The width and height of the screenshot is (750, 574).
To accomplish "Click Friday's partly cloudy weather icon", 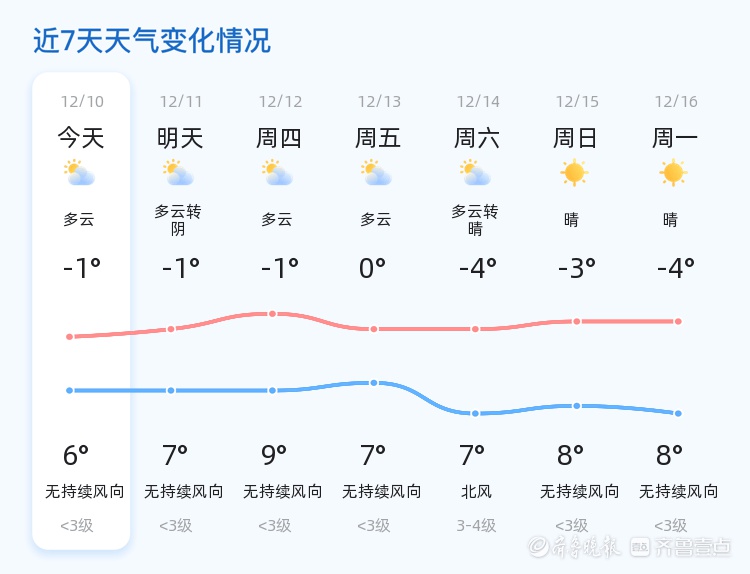I will [376, 174].
